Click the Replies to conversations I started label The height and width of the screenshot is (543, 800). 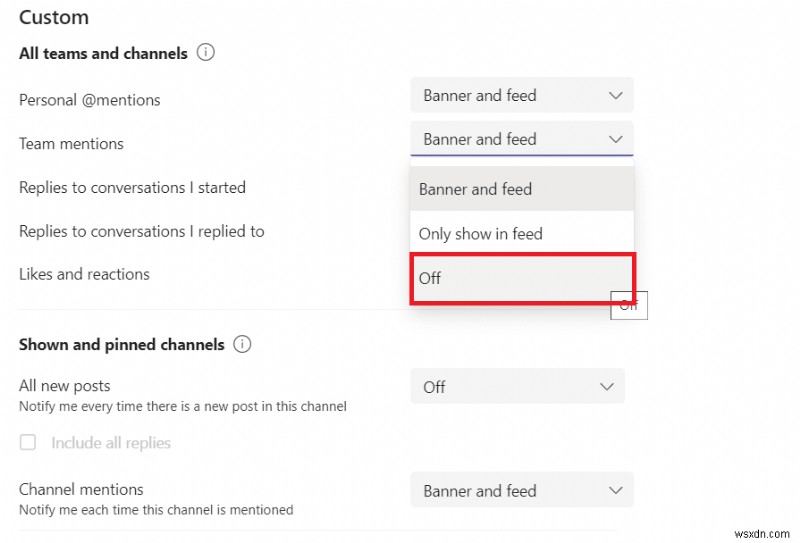132,187
